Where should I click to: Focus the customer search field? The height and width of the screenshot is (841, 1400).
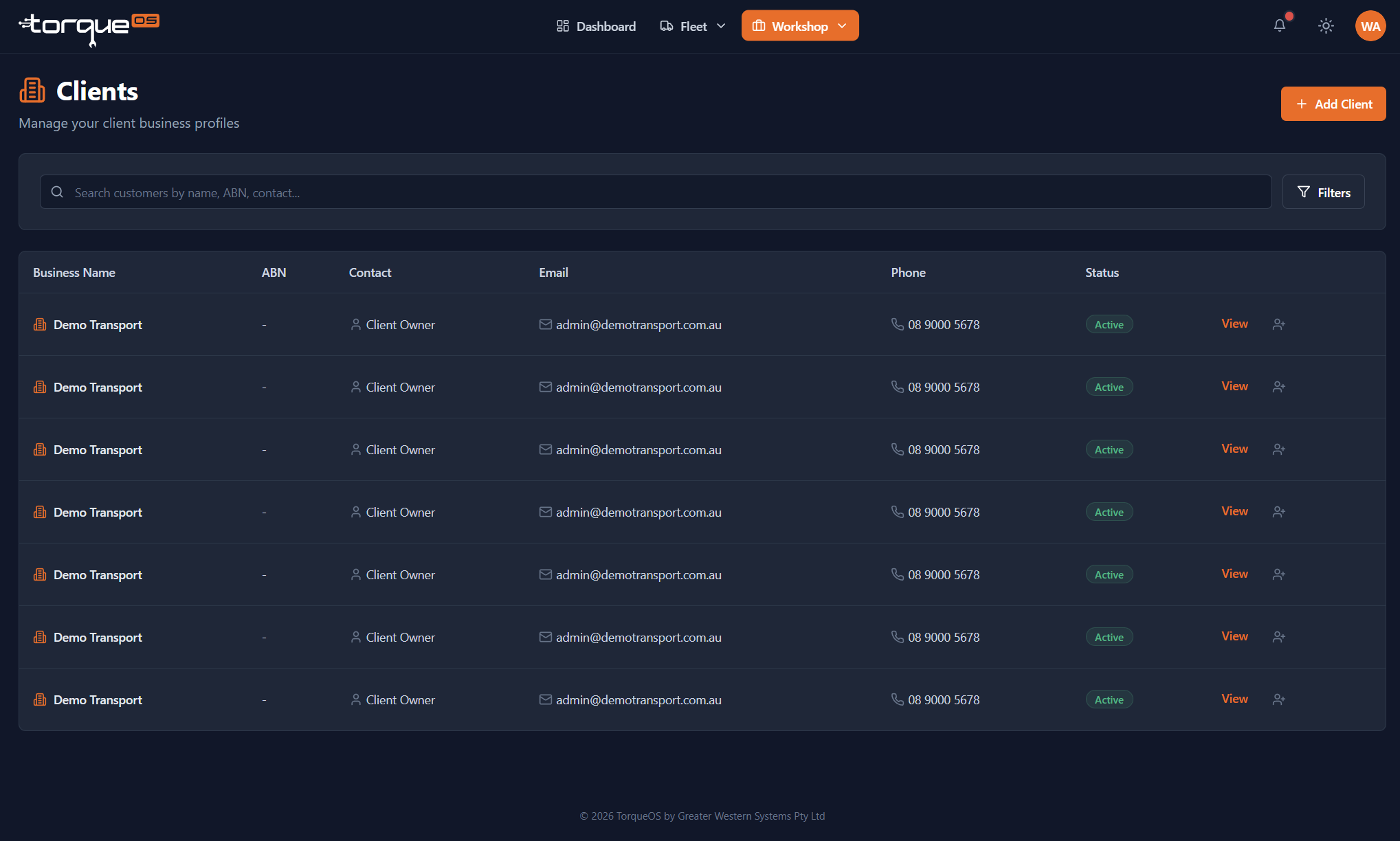656,192
